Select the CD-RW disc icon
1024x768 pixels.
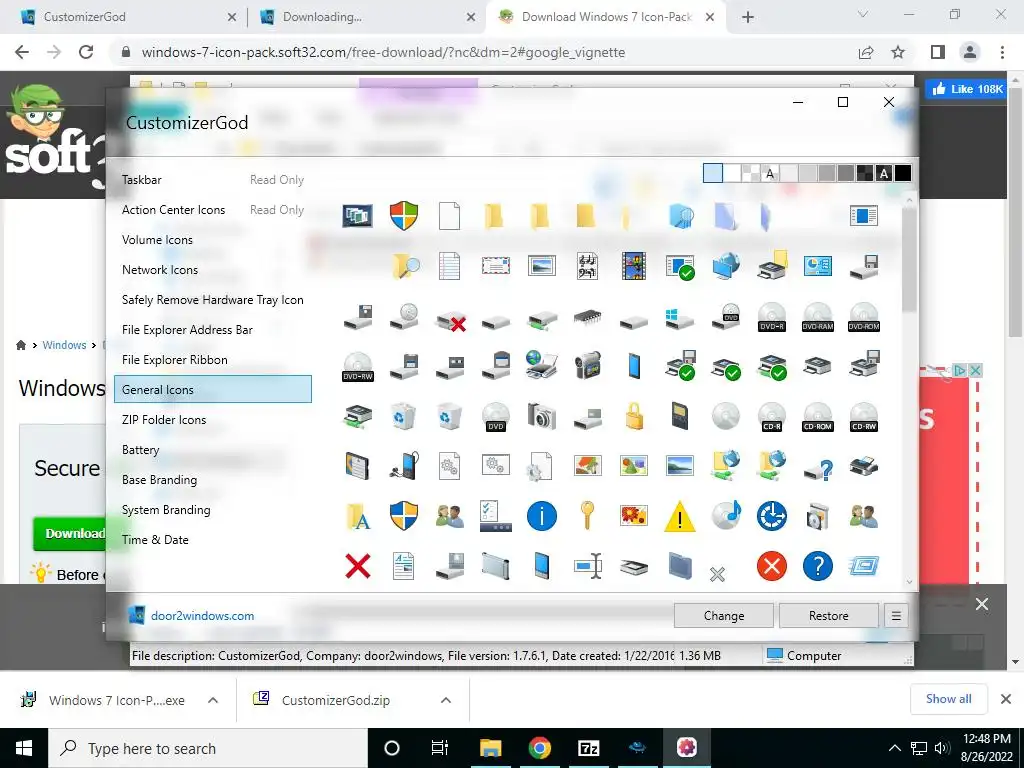click(863, 417)
